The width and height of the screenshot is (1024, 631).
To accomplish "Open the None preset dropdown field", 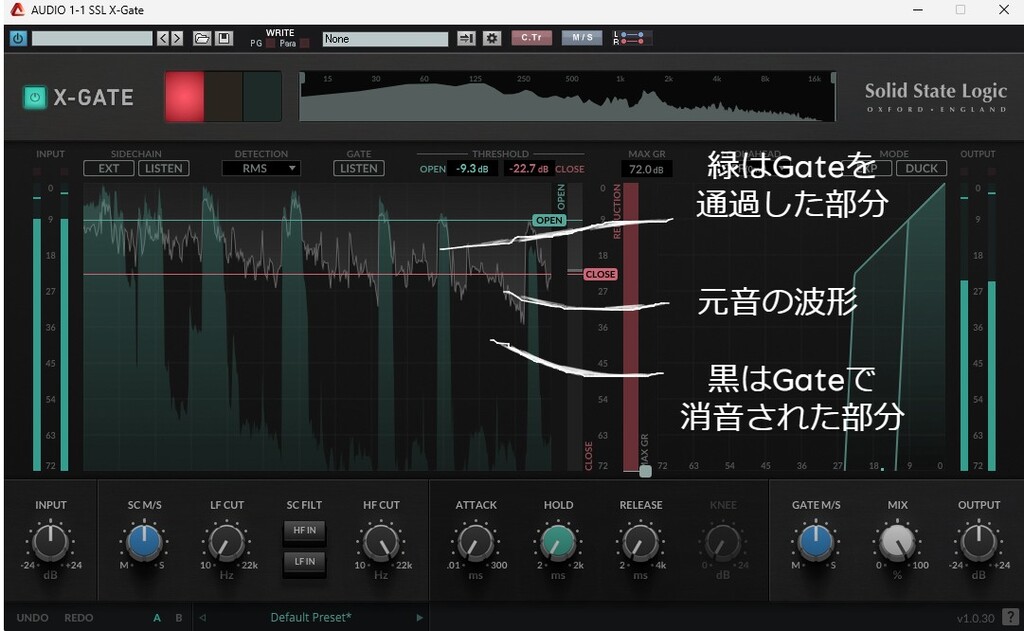I will pos(385,39).
